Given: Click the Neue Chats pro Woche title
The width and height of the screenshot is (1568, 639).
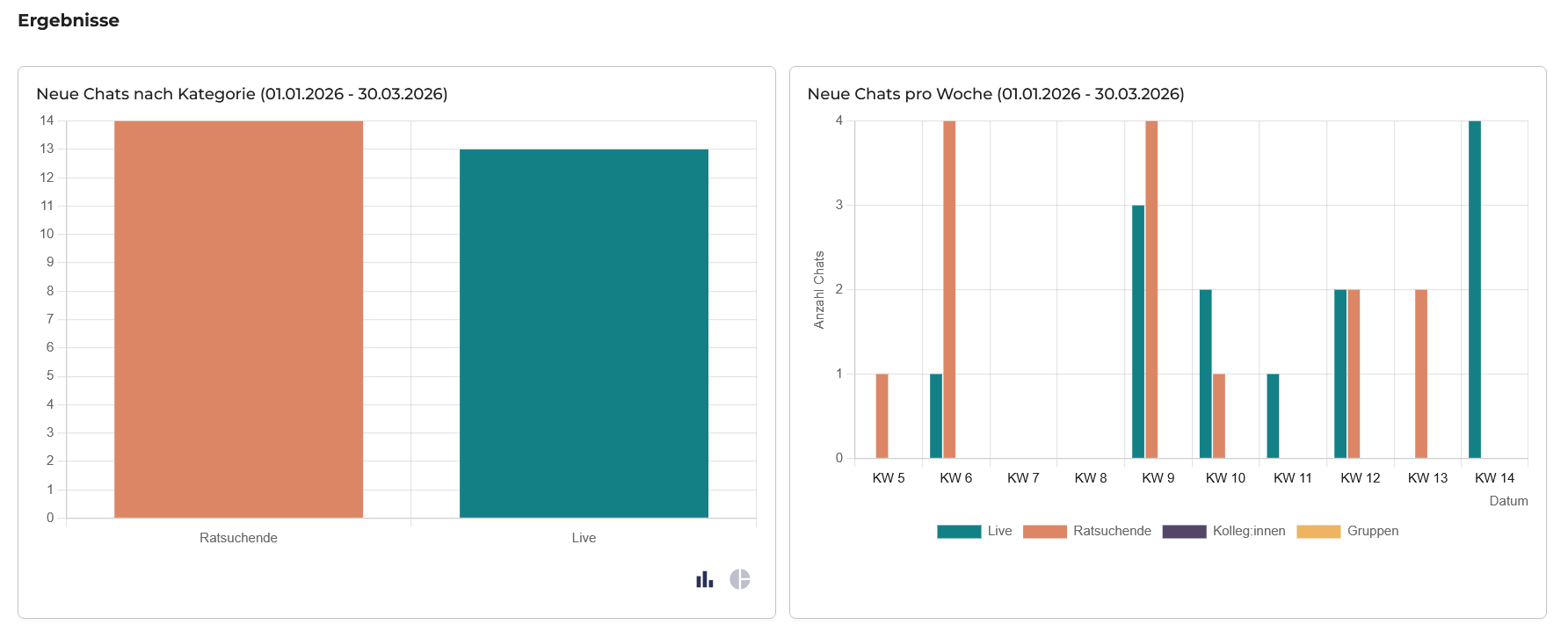Looking at the screenshot, I should [x=995, y=94].
